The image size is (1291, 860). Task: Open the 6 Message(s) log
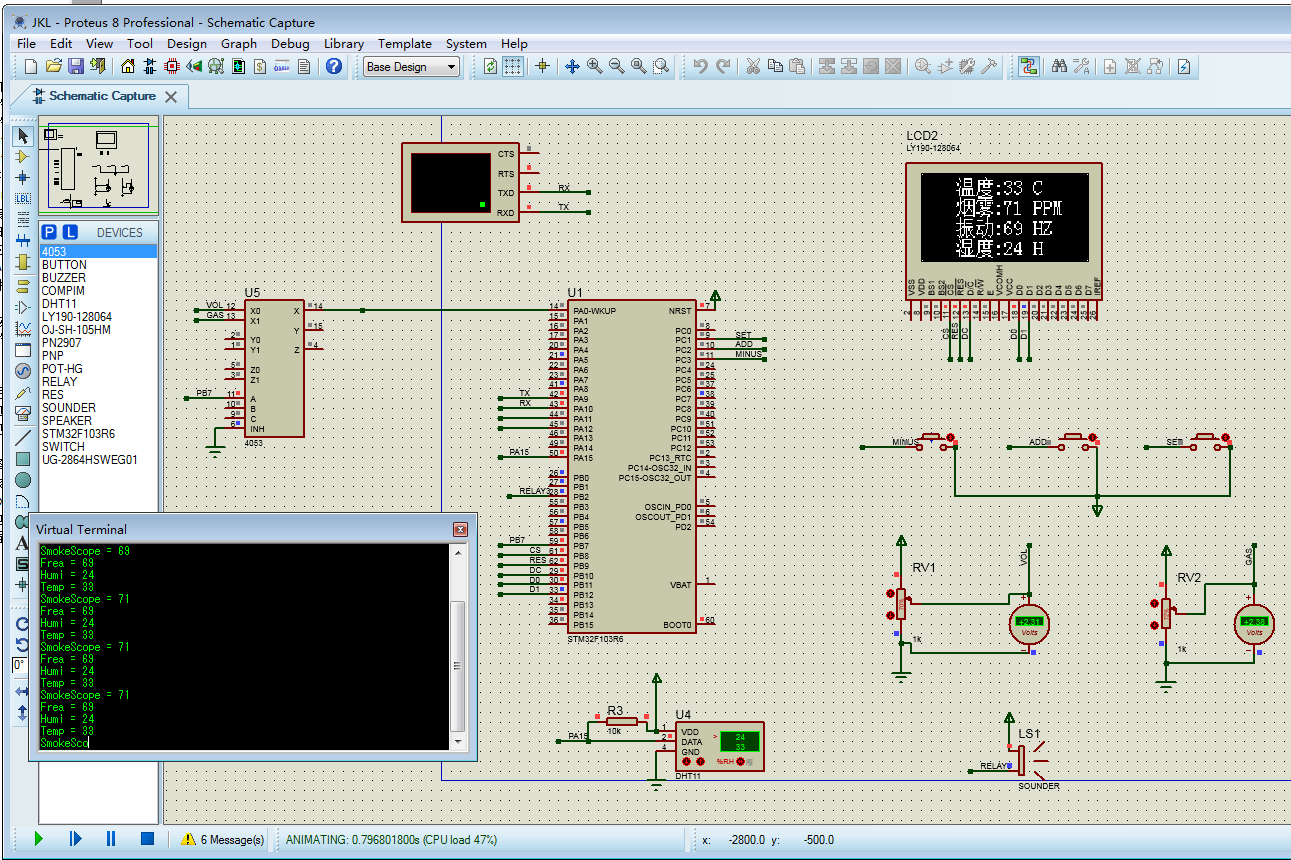point(223,840)
